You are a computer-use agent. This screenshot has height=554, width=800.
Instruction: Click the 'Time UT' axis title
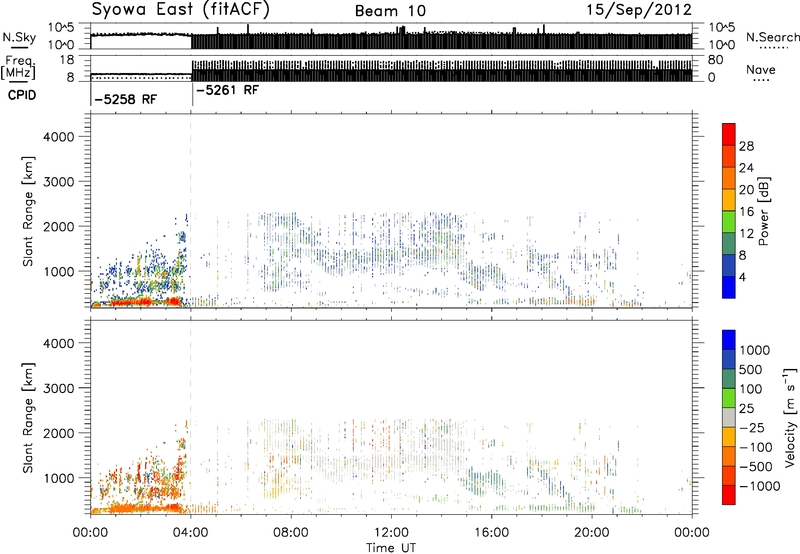(x=391, y=548)
